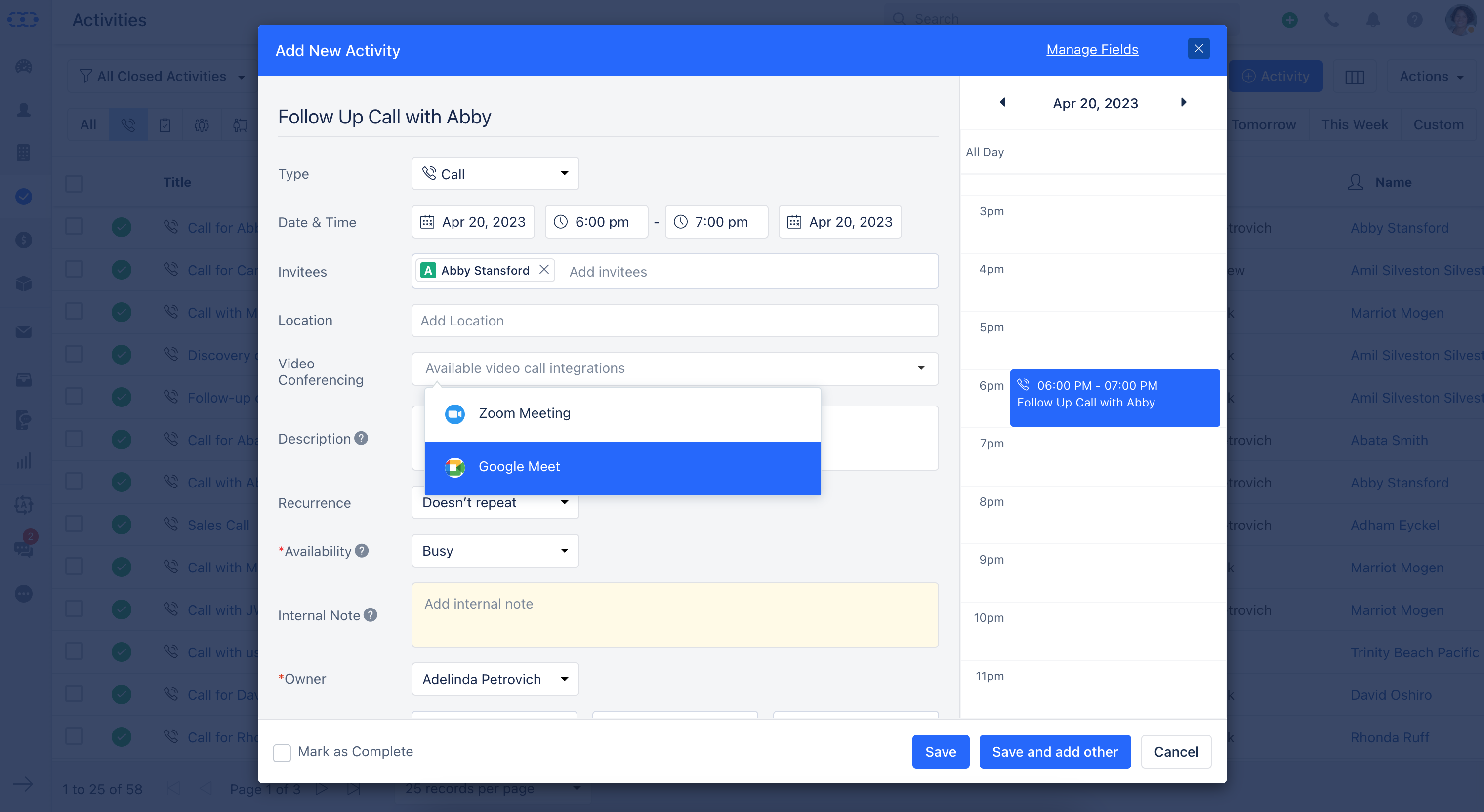Expand sidebar with the bottom arrow icon
Screen dimensions: 1484x812
coord(23,784)
